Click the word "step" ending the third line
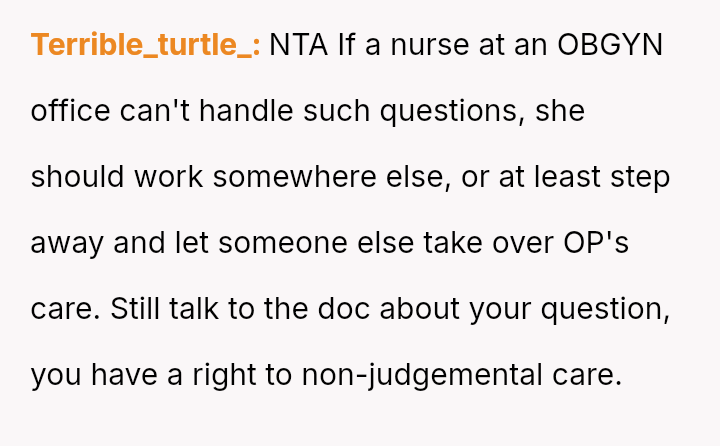The width and height of the screenshot is (720, 446). click(643, 177)
